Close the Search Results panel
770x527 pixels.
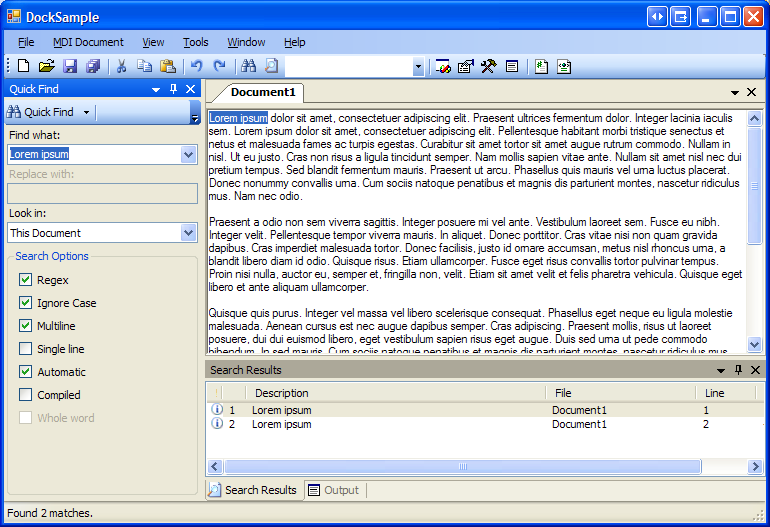(x=755, y=370)
